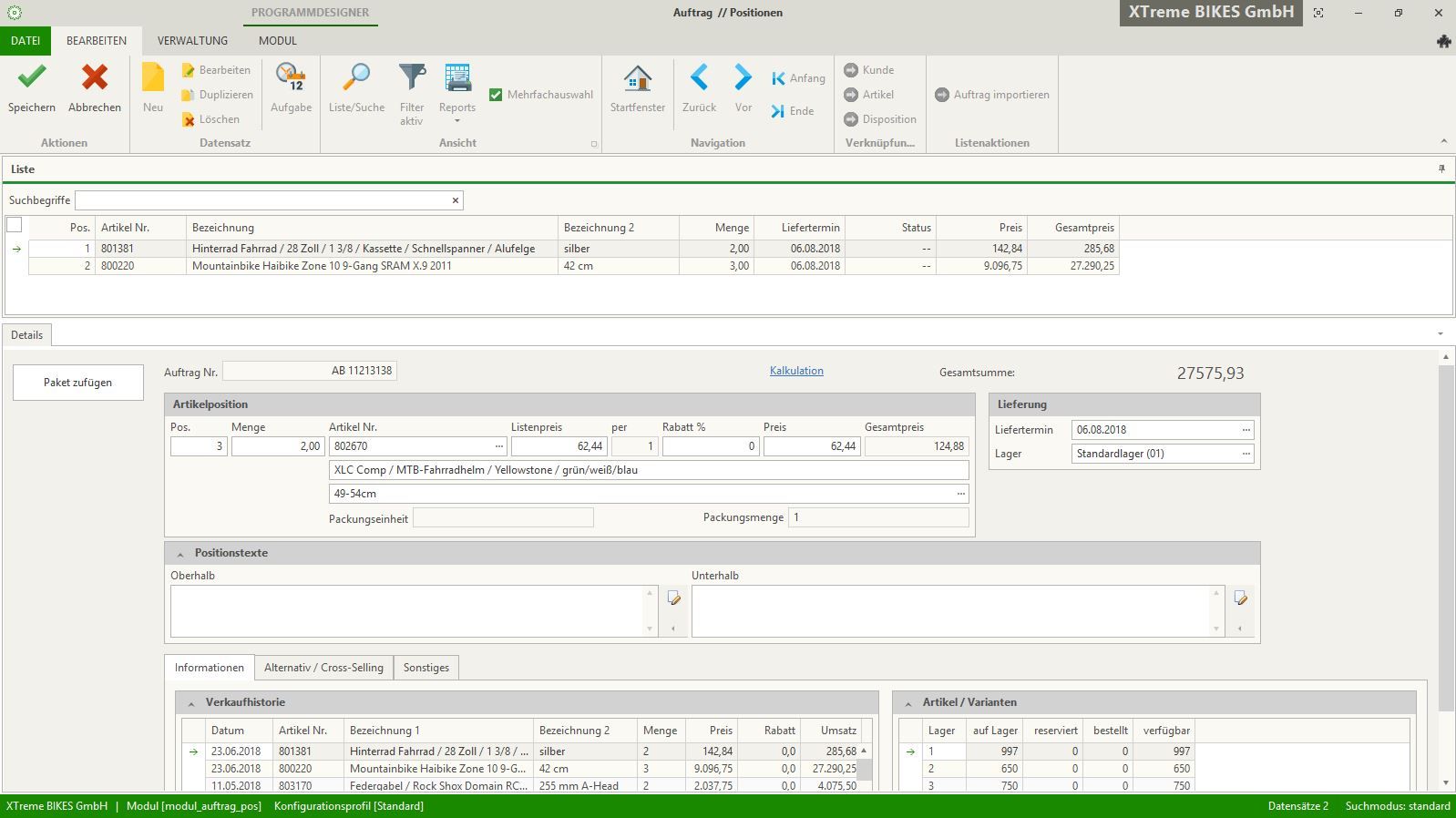Open the Kalkulation link
The height and width of the screenshot is (818, 1456).
[x=796, y=371]
